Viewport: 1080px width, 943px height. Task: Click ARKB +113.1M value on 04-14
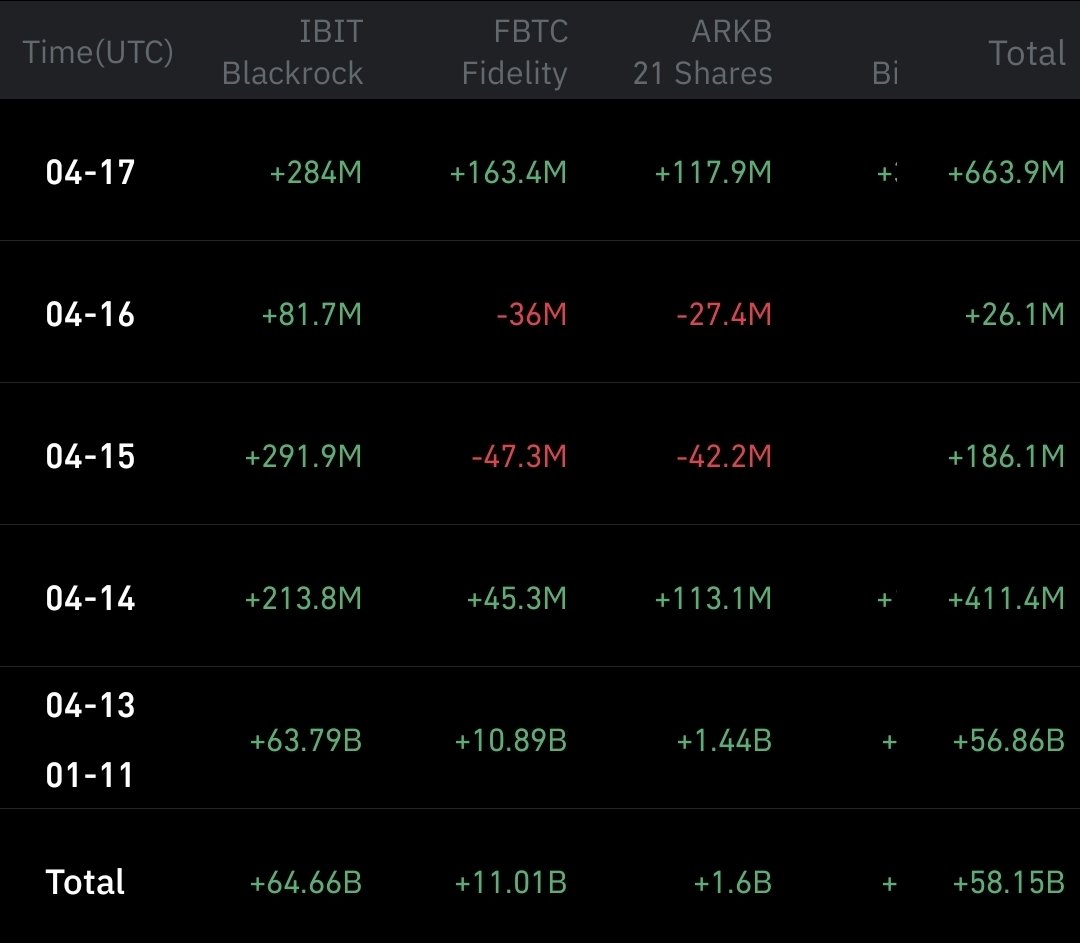click(713, 599)
